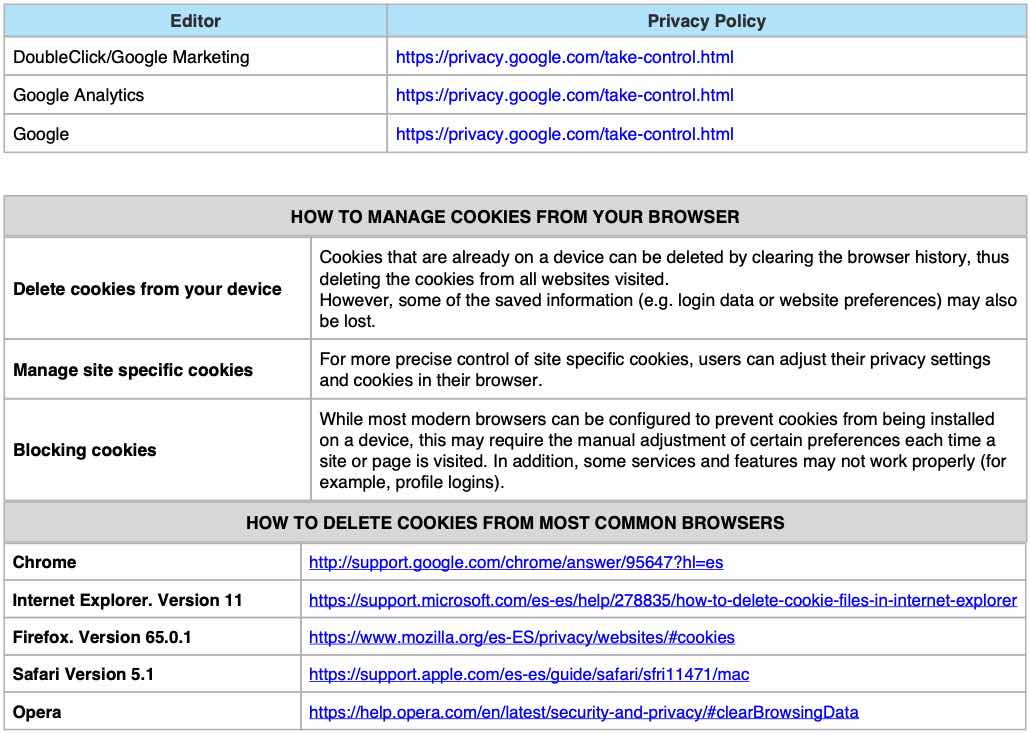Image resolution: width=1030 pixels, height=733 pixels.
Task: Click the "How to delete cookies from most common browsers" heading
Action: coord(515,523)
